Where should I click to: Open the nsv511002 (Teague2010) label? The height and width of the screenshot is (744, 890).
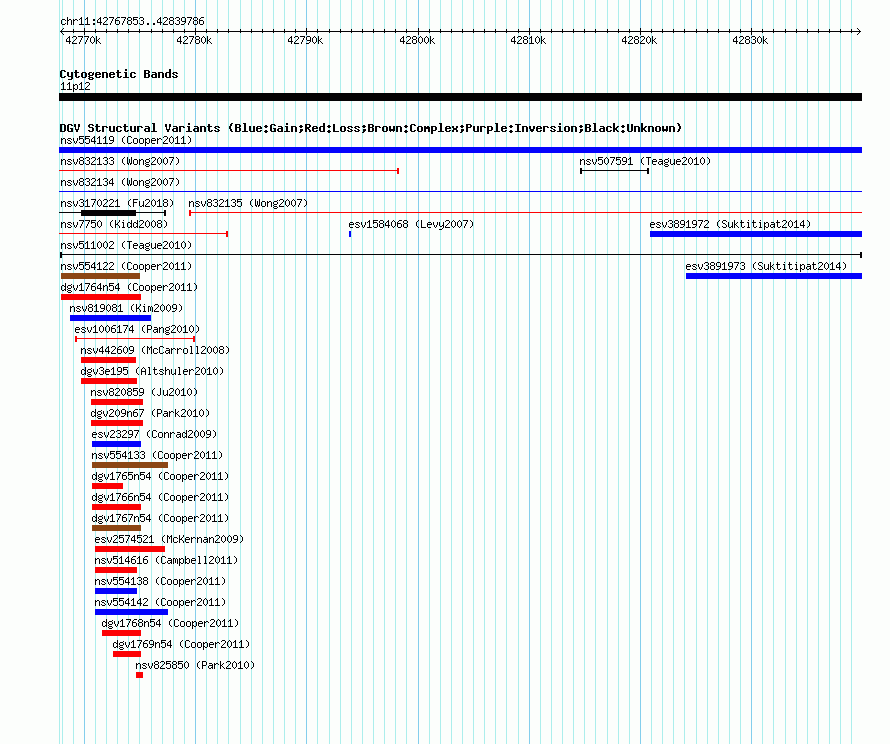pyautogui.click(x=126, y=245)
